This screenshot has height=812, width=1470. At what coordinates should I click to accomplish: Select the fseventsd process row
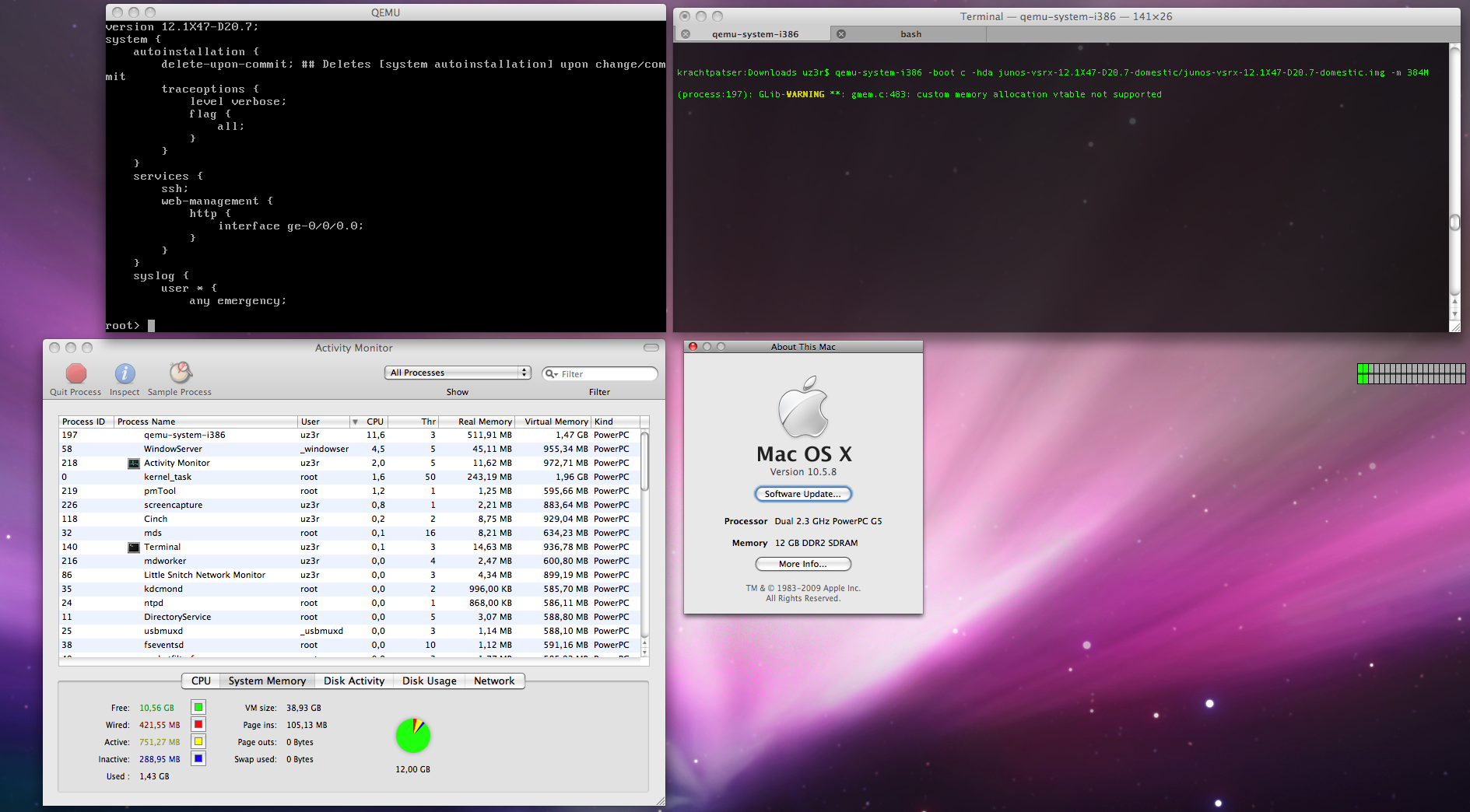pyautogui.click(x=349, y=646)
